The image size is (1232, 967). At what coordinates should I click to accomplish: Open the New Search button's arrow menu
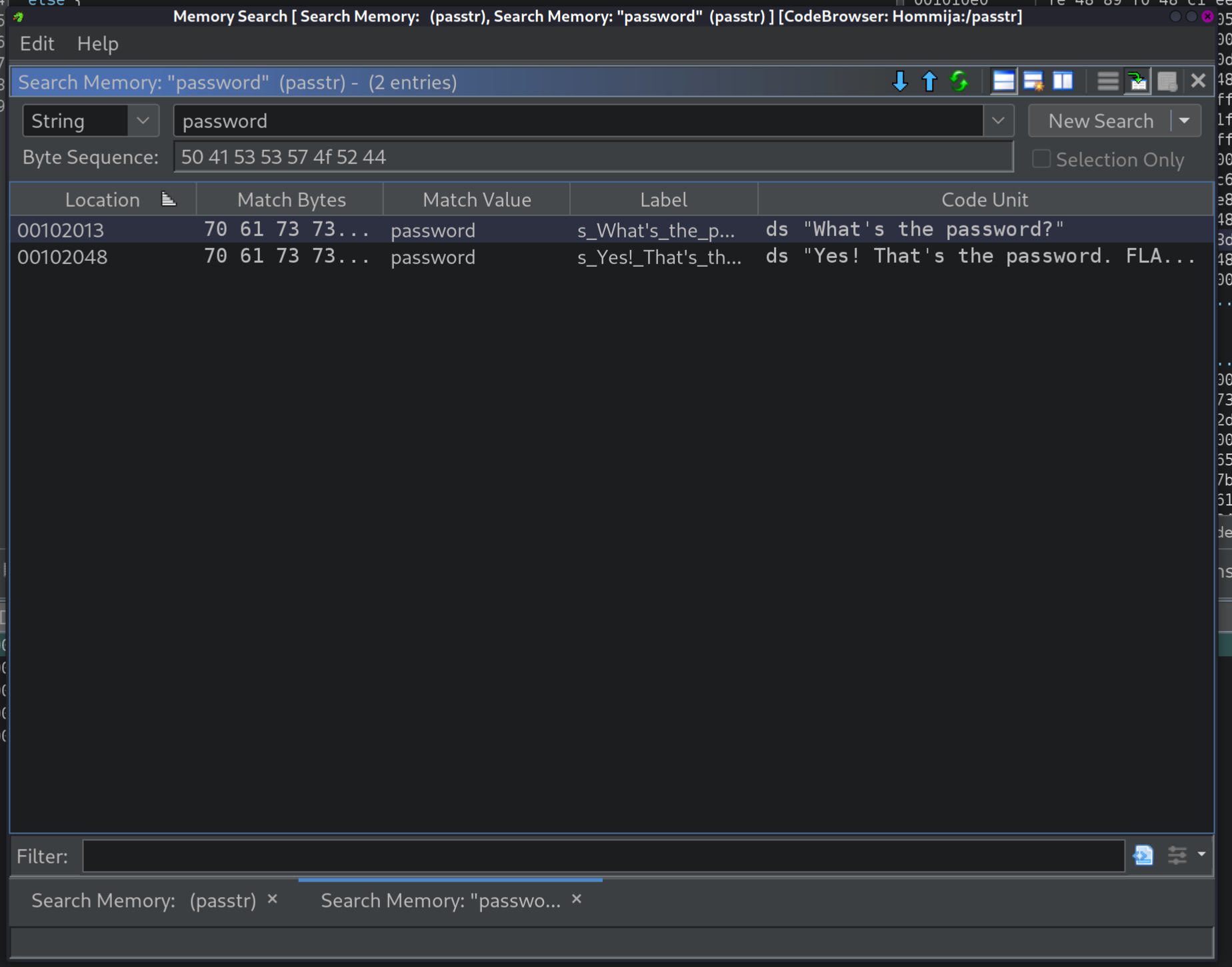click(1185, 121)
